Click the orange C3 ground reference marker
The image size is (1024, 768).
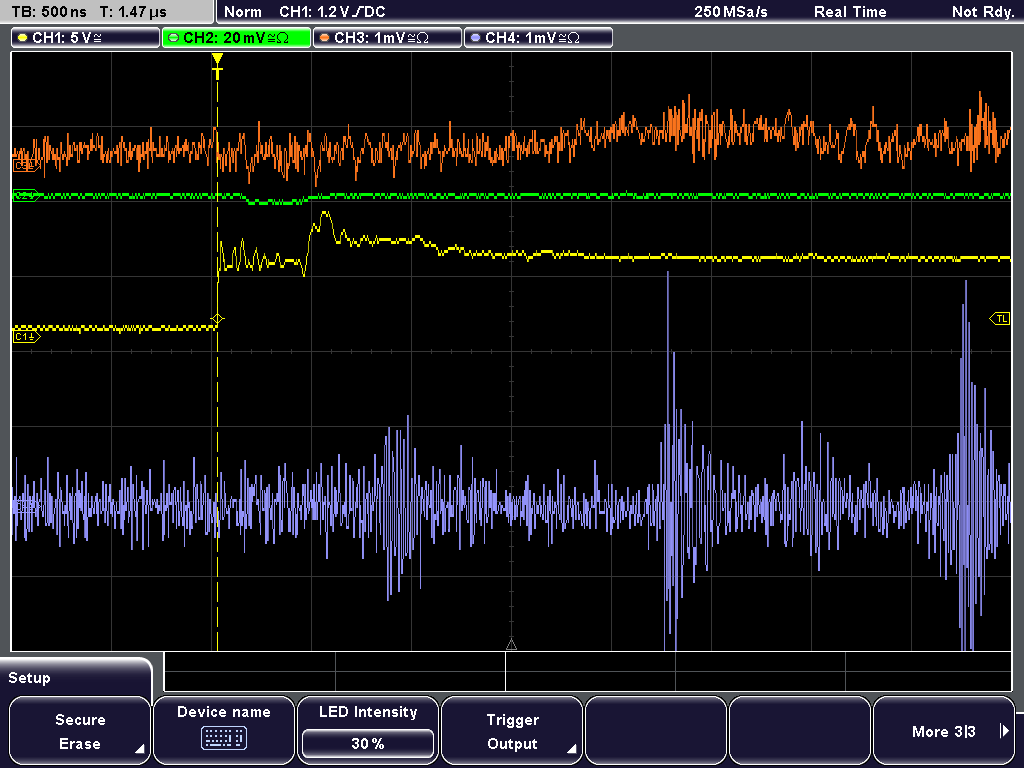pyautogui.click(x=26, y=167)
